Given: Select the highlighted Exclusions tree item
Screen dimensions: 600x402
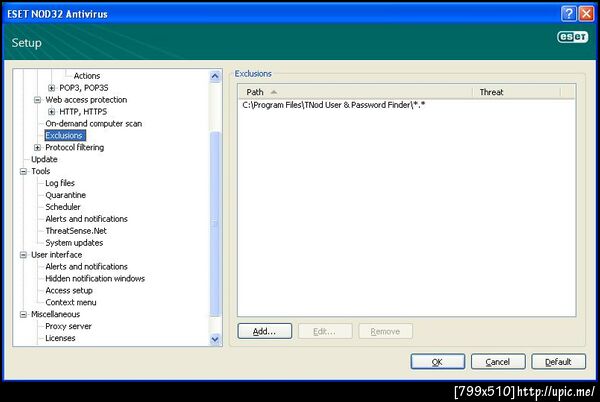Looking at the screenshot, I should click(65, 135).
